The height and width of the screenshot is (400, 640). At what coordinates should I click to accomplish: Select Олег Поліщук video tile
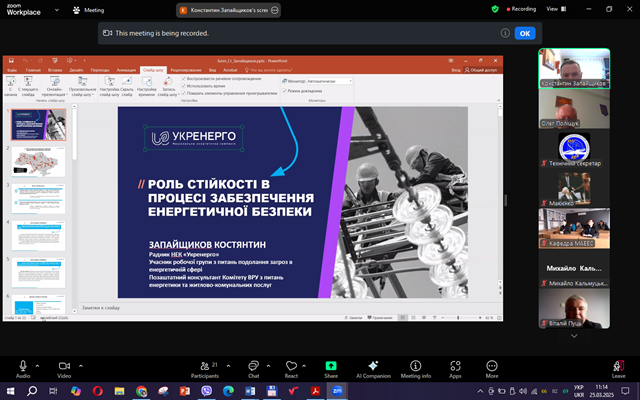point(574,109)
